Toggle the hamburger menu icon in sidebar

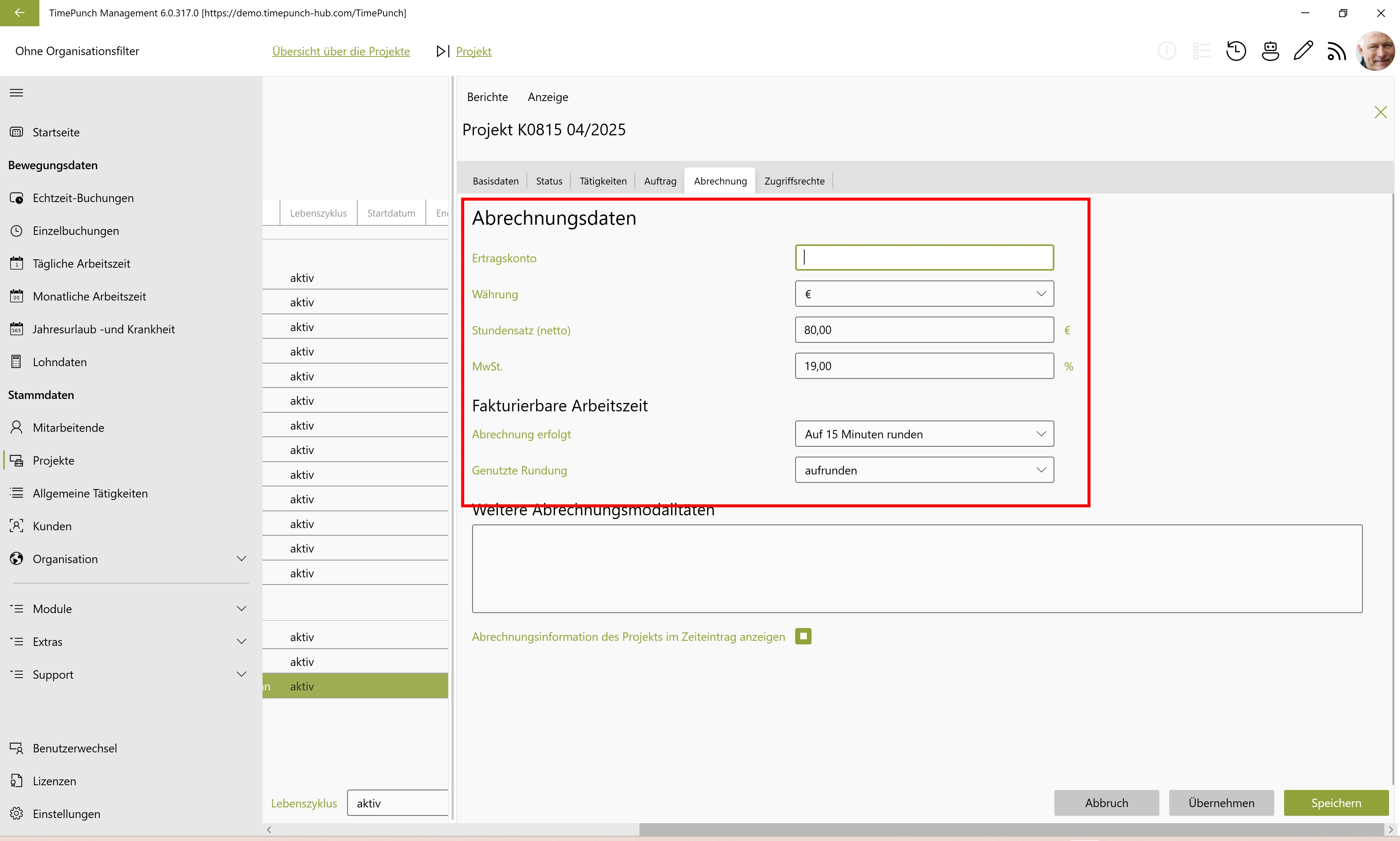16,93
